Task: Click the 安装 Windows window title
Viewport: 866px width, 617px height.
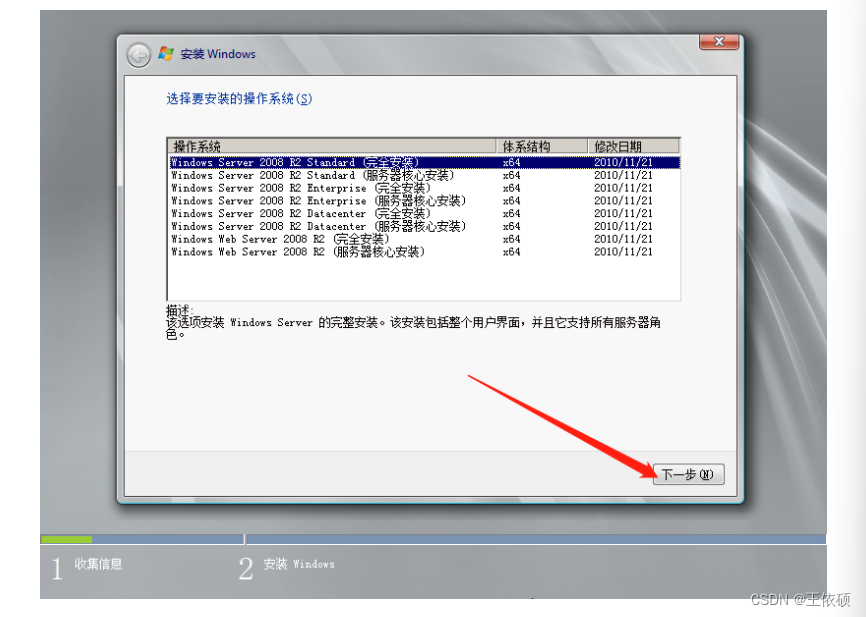Action: [x=218, y=54]
